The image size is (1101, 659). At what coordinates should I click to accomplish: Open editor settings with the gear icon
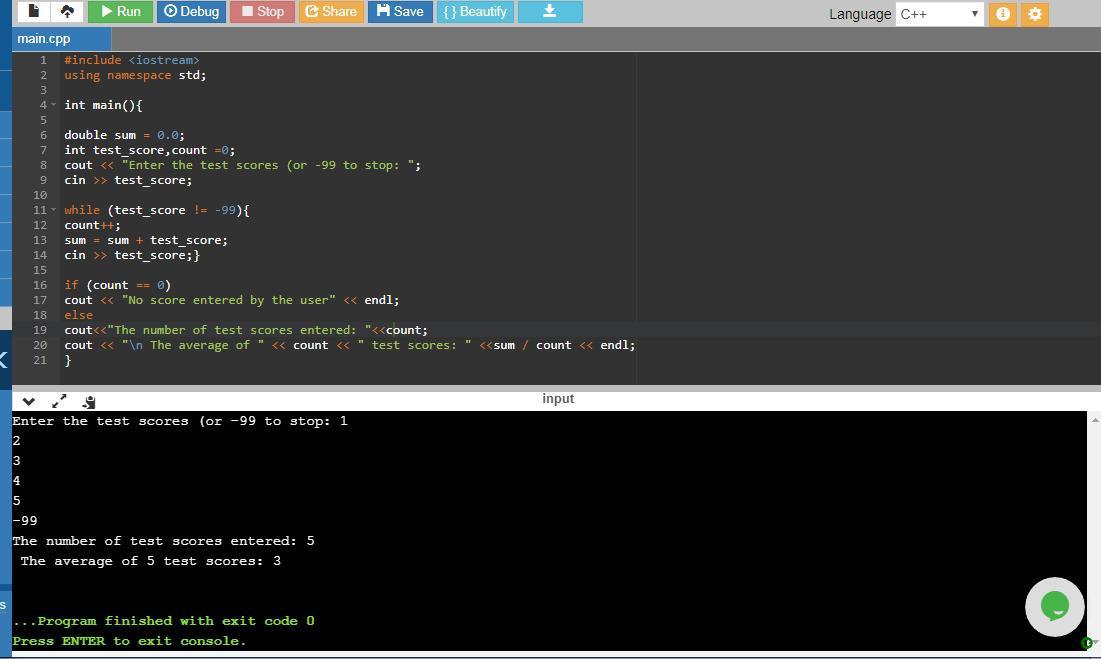[x=1035, y=14]
